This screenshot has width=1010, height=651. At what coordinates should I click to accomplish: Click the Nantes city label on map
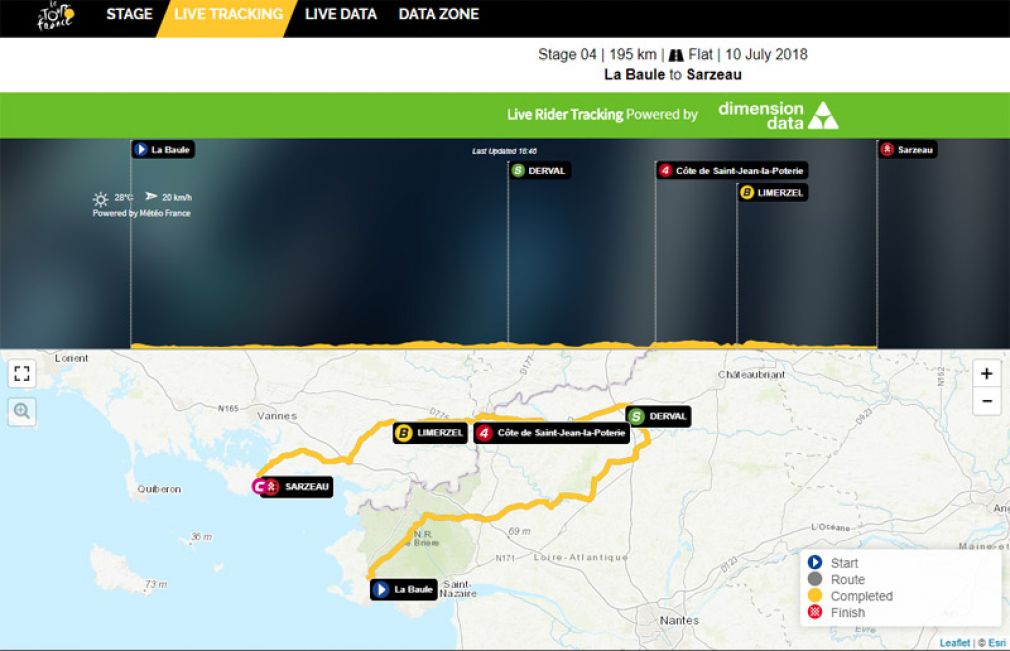click(x=679, y=620)
